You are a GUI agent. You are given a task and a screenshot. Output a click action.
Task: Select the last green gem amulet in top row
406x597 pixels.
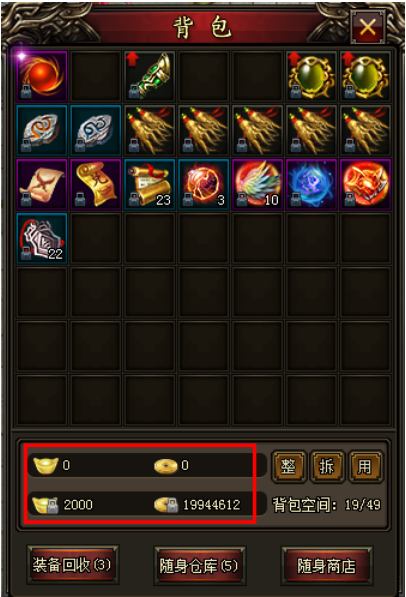(365, 77)
